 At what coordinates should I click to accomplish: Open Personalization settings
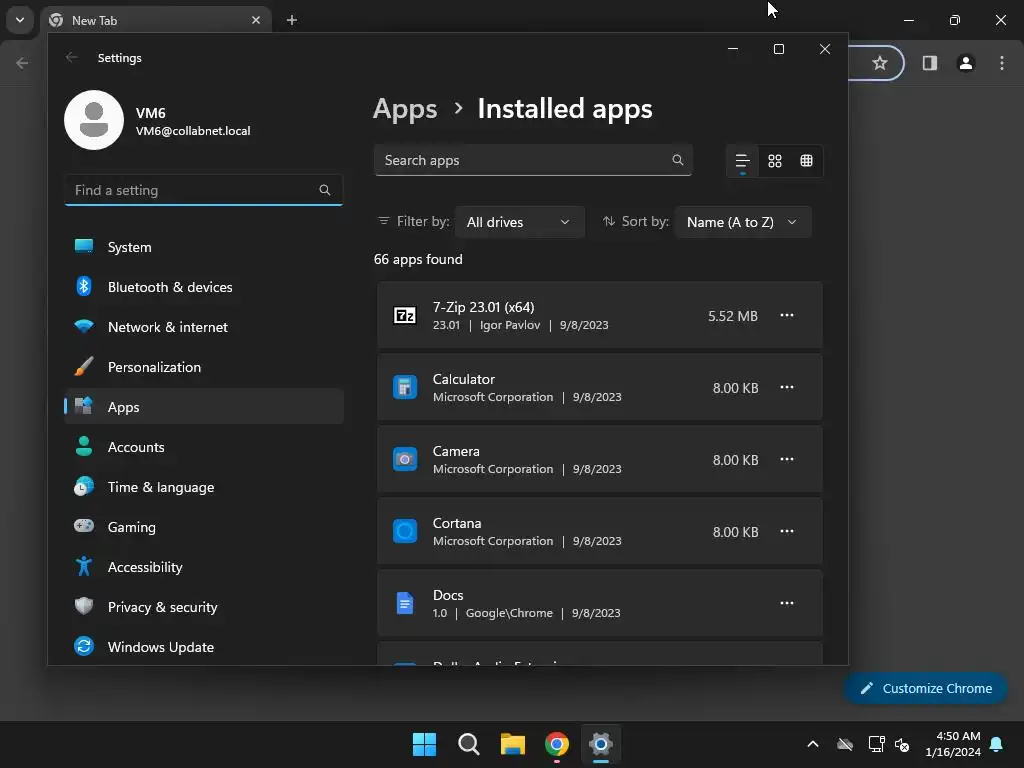(x=204, y=367)
